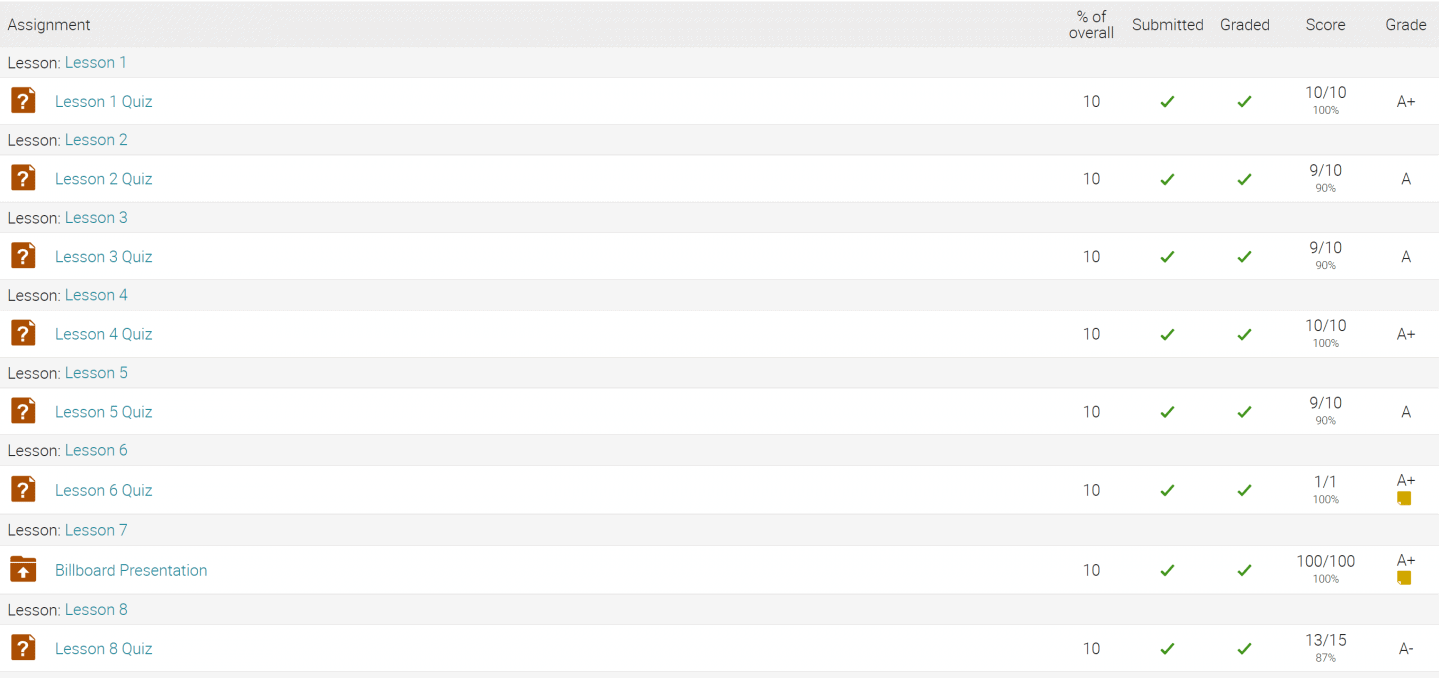
Task: Click the Submitted checkmark for Lesson 8 Quiz
Action: 1167,648
